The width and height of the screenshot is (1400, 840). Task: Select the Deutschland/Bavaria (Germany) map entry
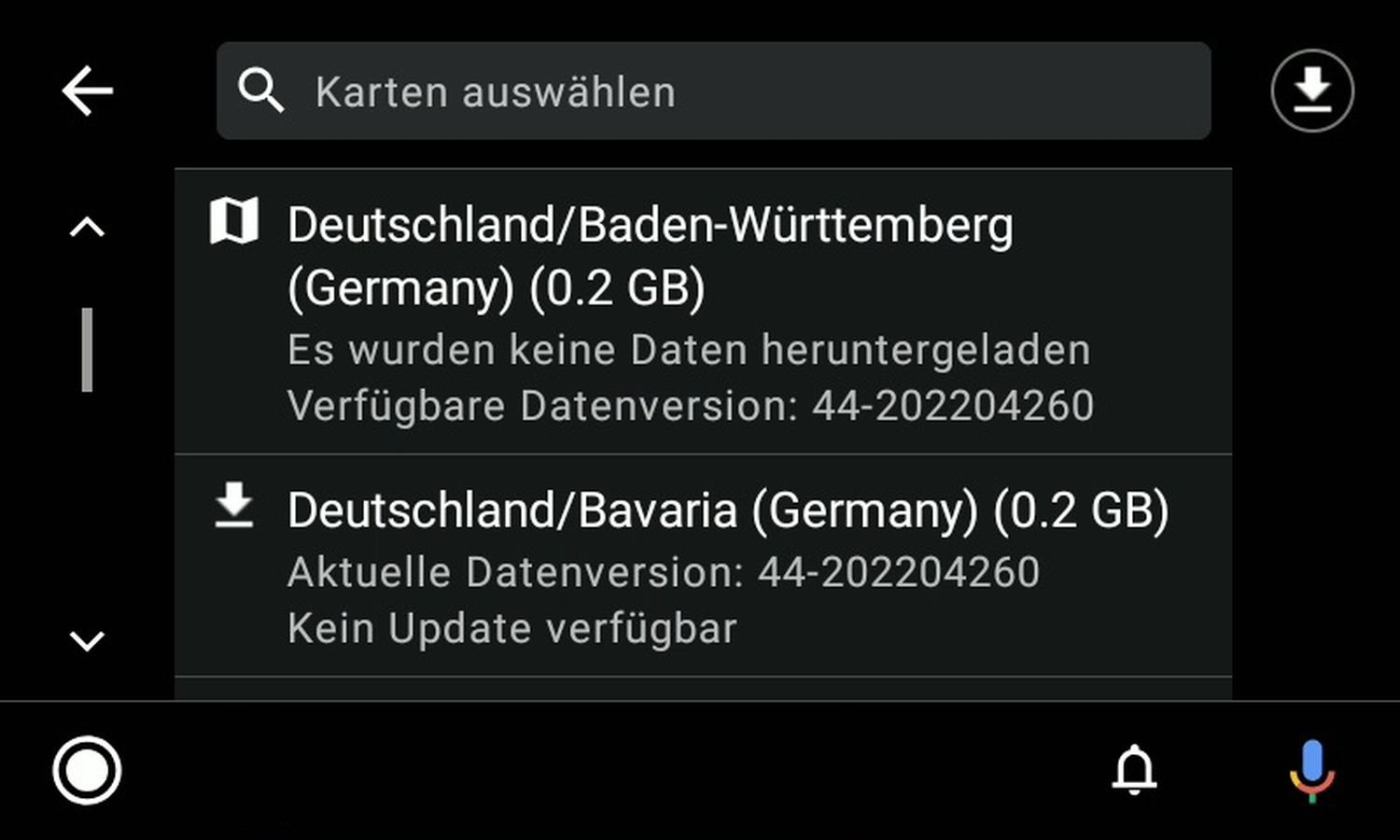tap(703, 566)
